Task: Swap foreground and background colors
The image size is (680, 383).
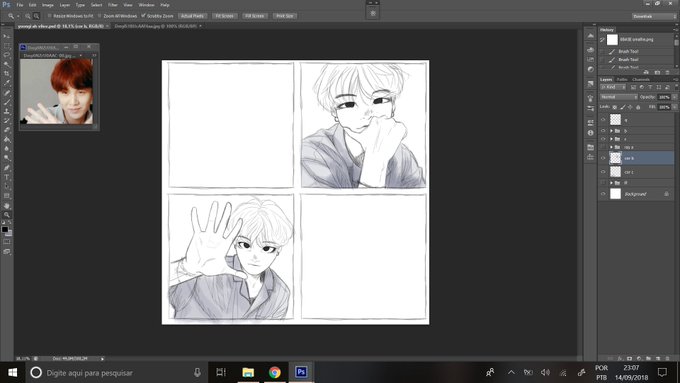Action: tap(10, 223)
